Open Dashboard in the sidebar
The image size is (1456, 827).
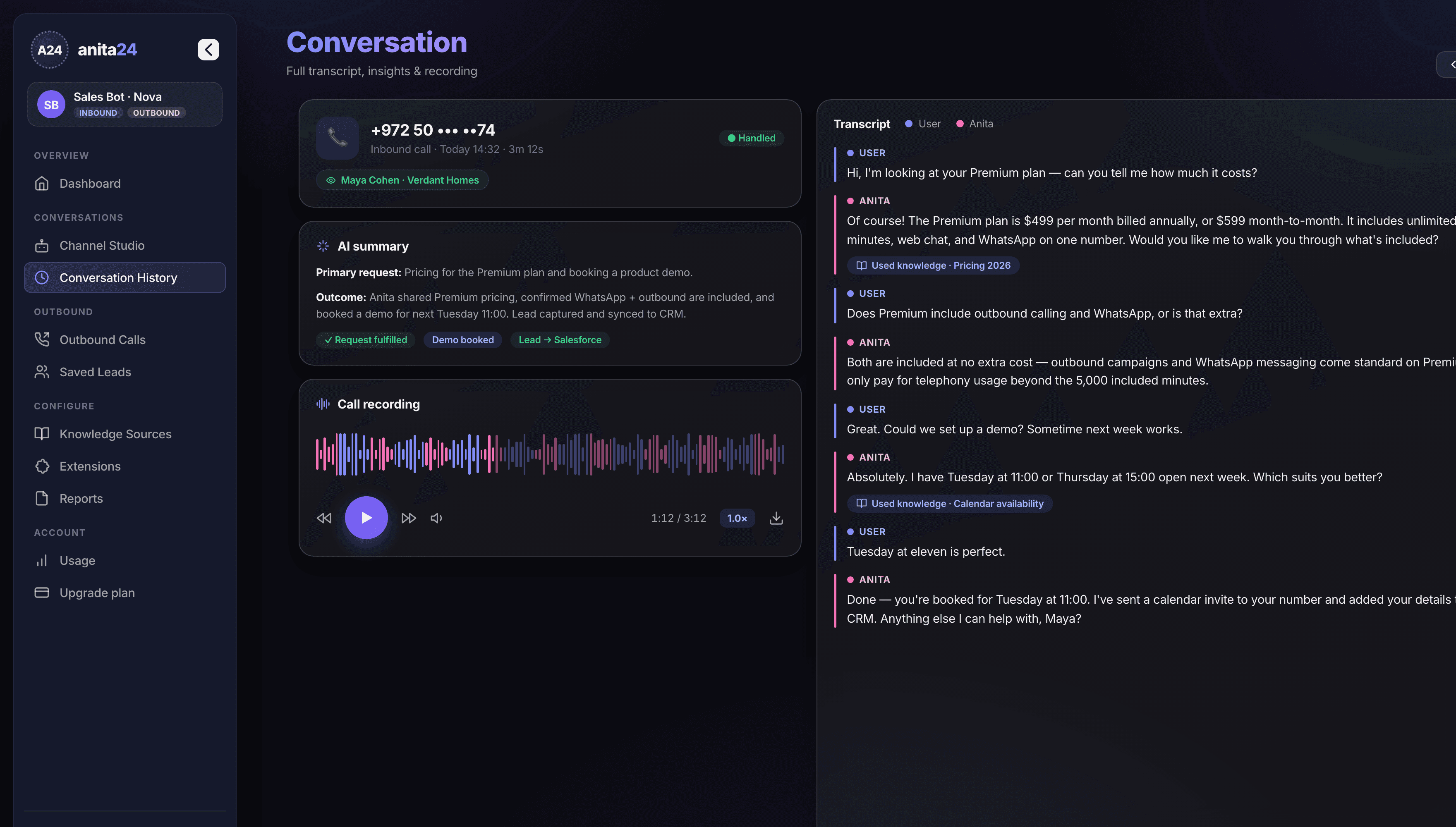125,184
